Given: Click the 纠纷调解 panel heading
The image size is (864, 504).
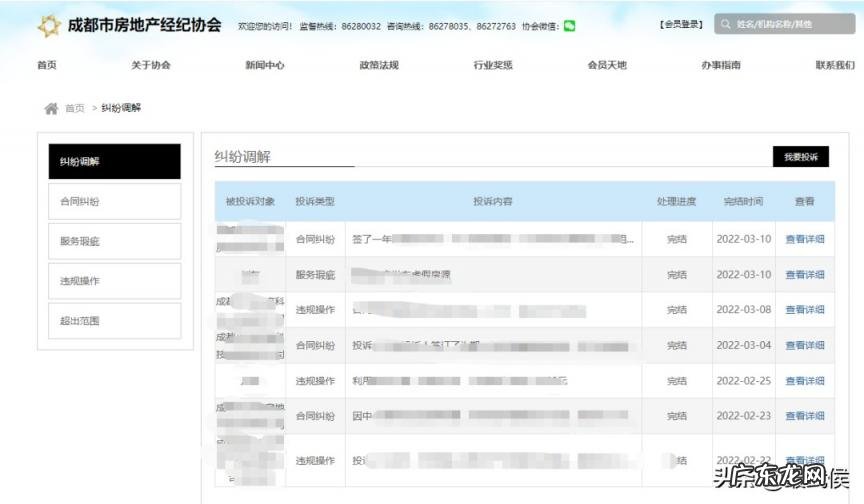Looking at the screenshot, I should tap(242, 157).
